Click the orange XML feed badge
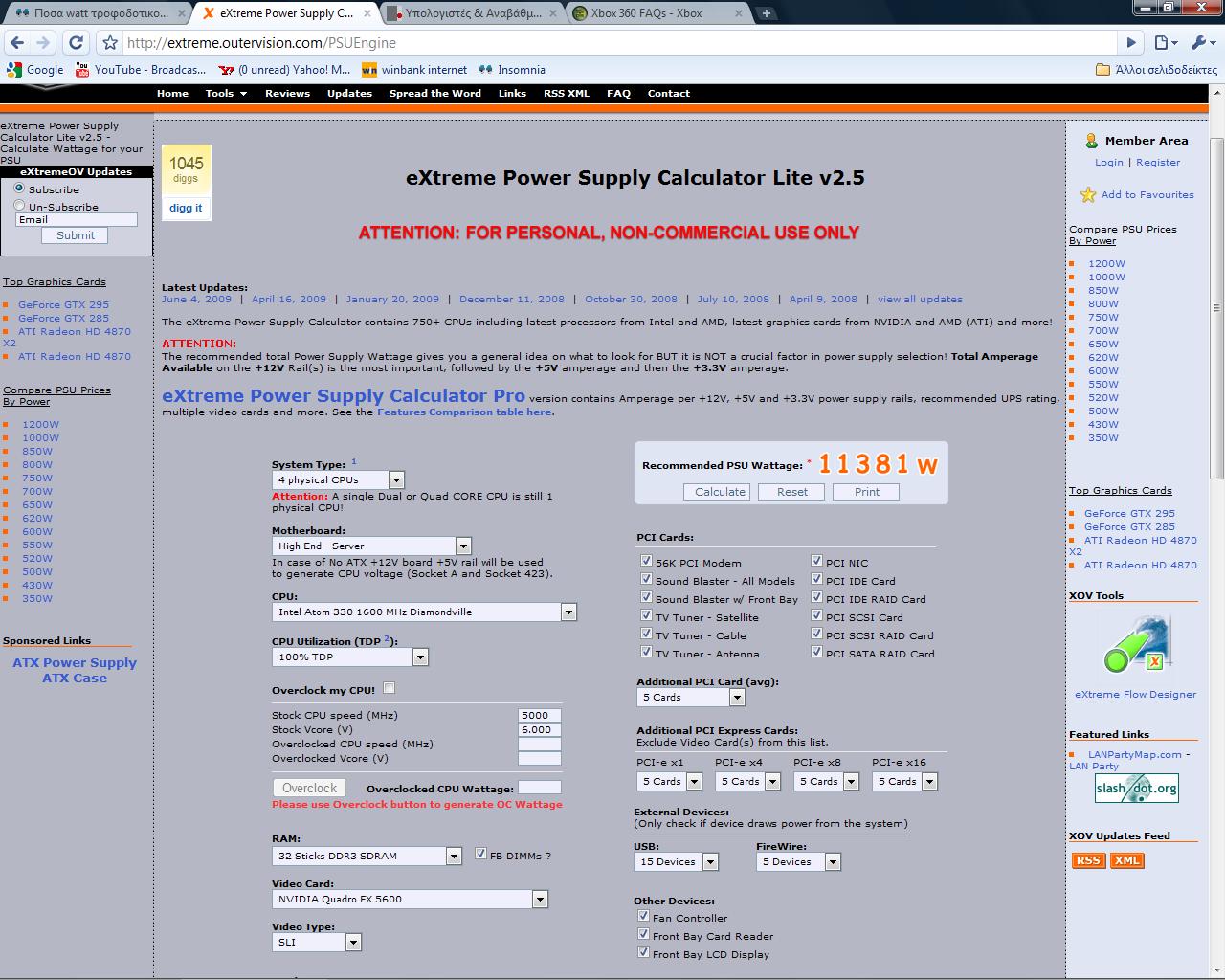Screen dimensions: 1225x980 (1127, 860)
